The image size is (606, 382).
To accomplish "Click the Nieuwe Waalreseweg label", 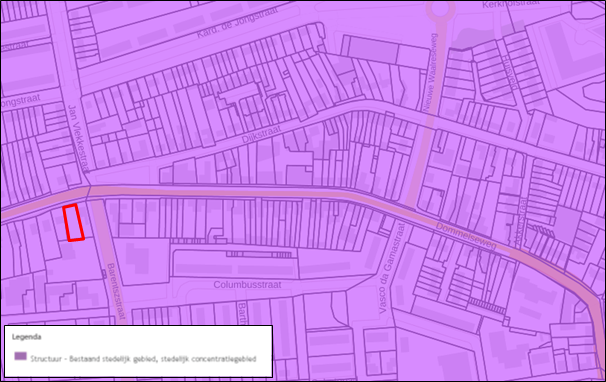I will pyautogui.click(x=430, y=73).
